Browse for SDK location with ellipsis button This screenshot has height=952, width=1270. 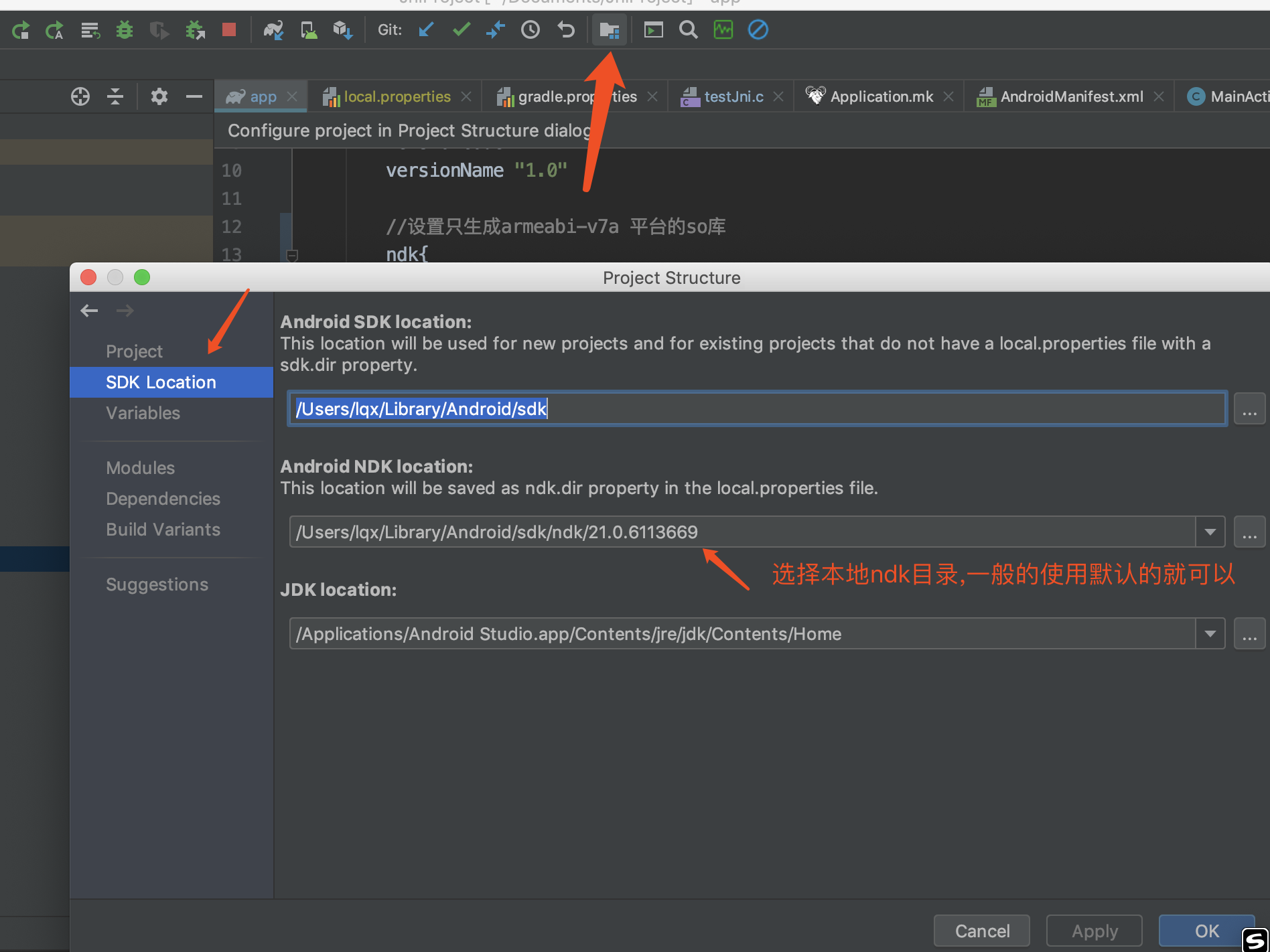tap(1250, 409)
